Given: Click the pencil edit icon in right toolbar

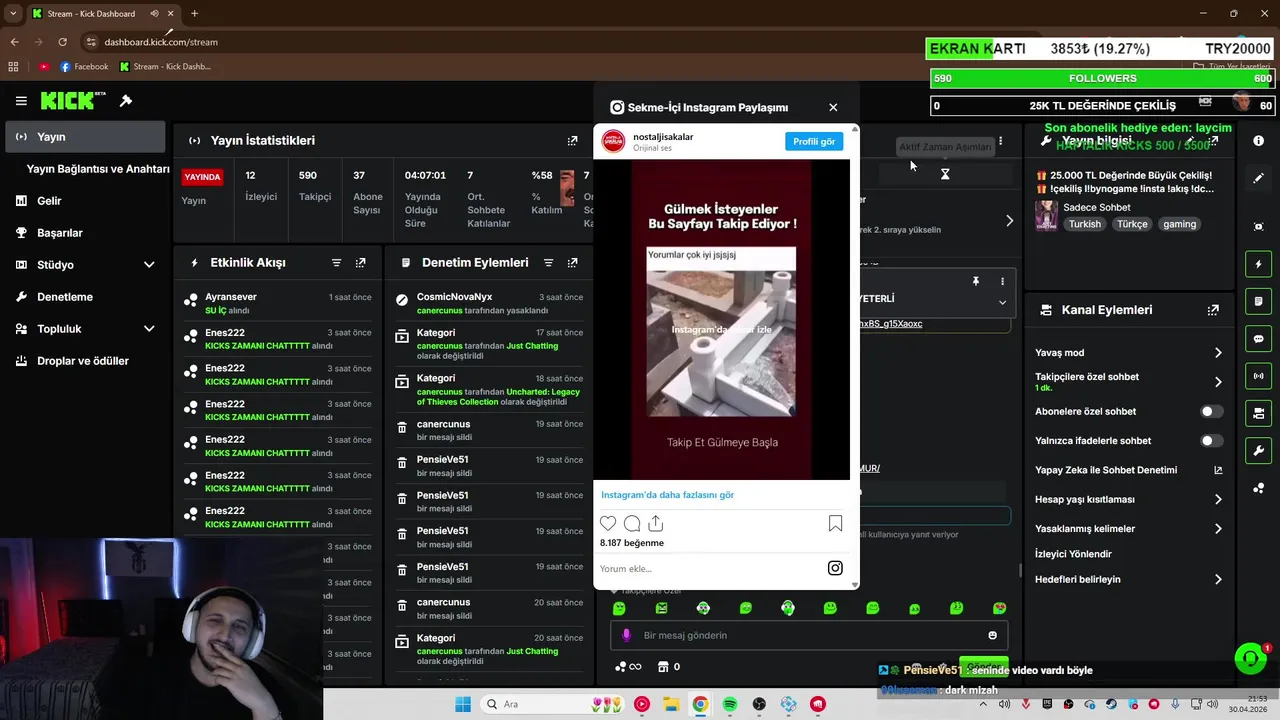Looking at the screenshot, I should [1258, 178].
